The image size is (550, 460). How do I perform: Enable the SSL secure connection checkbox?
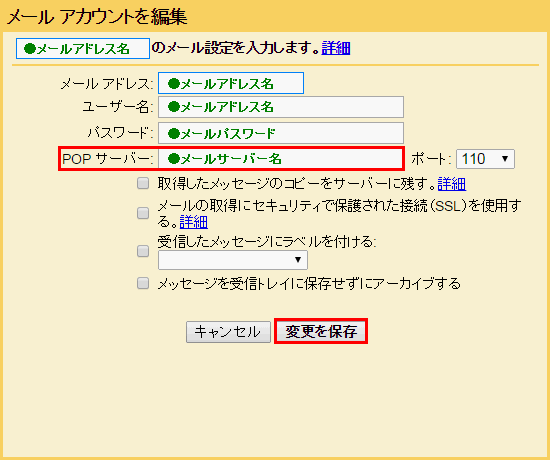coord(143,213)
